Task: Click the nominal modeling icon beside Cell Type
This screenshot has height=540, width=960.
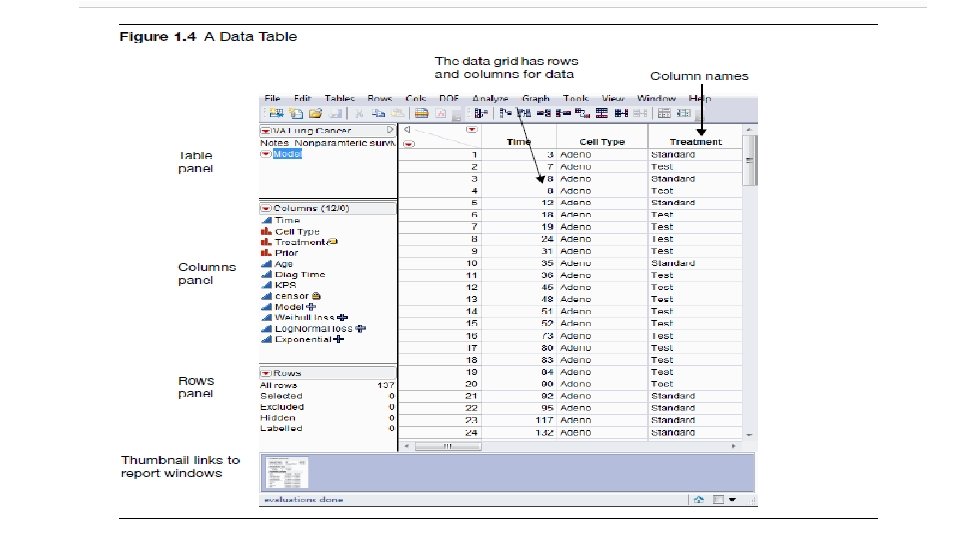Action: [266, 231]
